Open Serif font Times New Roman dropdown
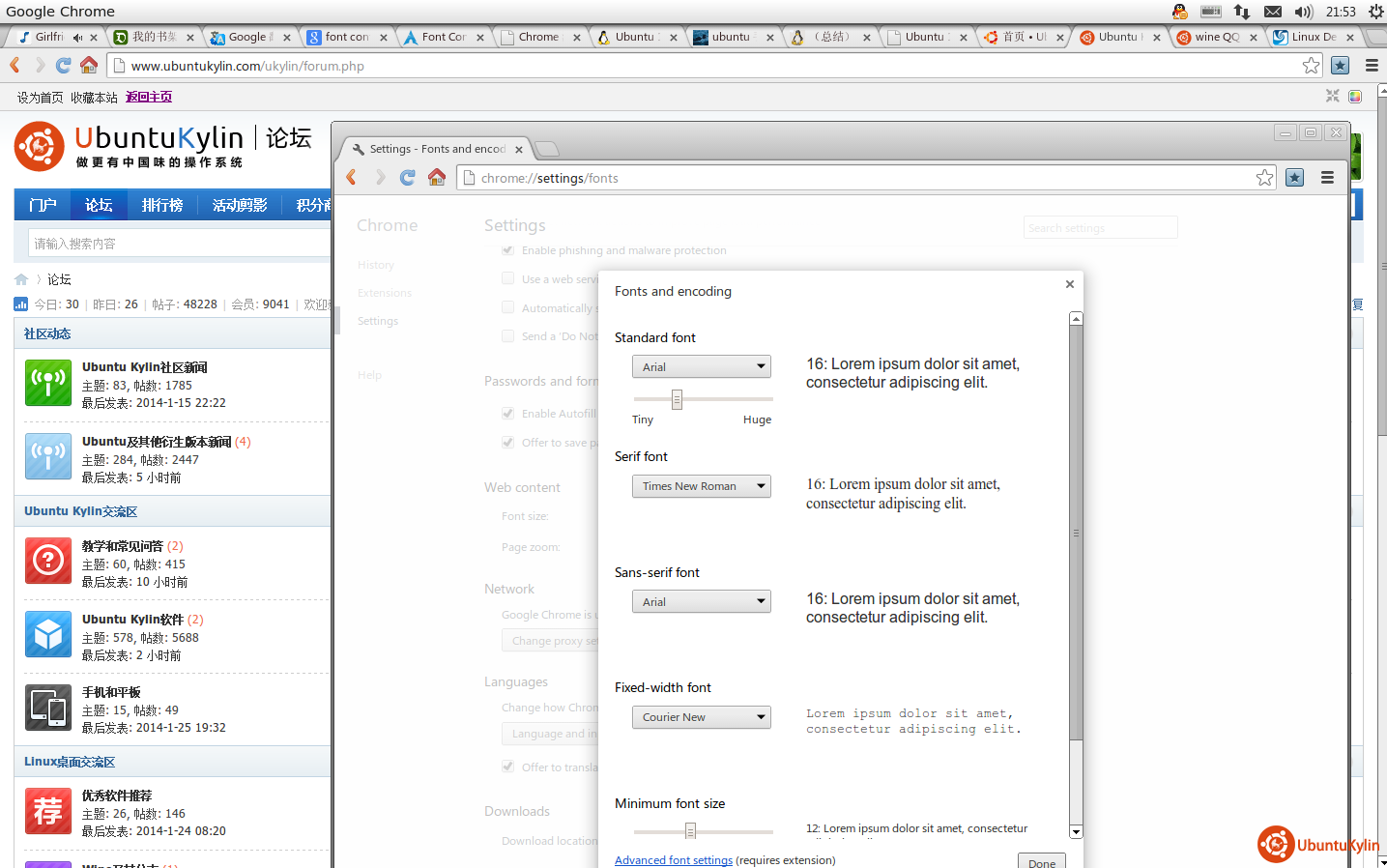1387x868 pixels. (x=702, y=486)
